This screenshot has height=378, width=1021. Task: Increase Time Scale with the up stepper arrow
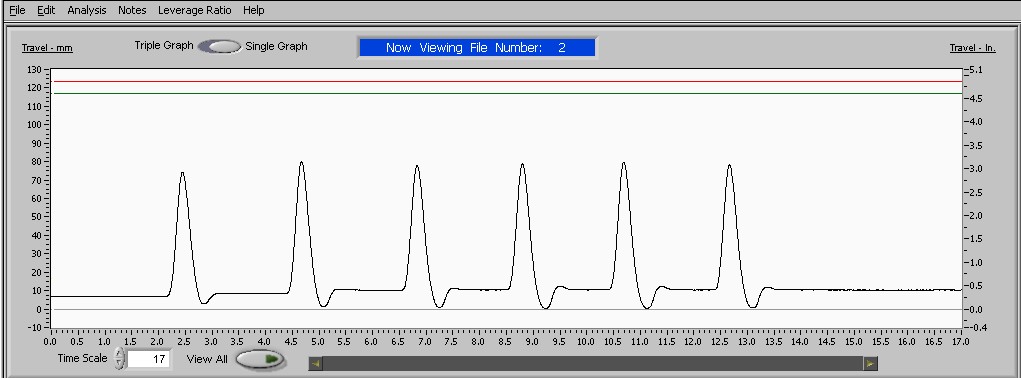pos(119,353)
